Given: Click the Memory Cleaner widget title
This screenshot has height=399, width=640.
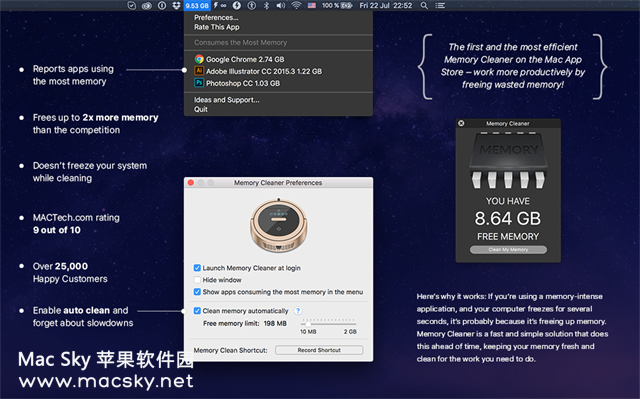Looking at the screenshot, I should pos(508,124).
